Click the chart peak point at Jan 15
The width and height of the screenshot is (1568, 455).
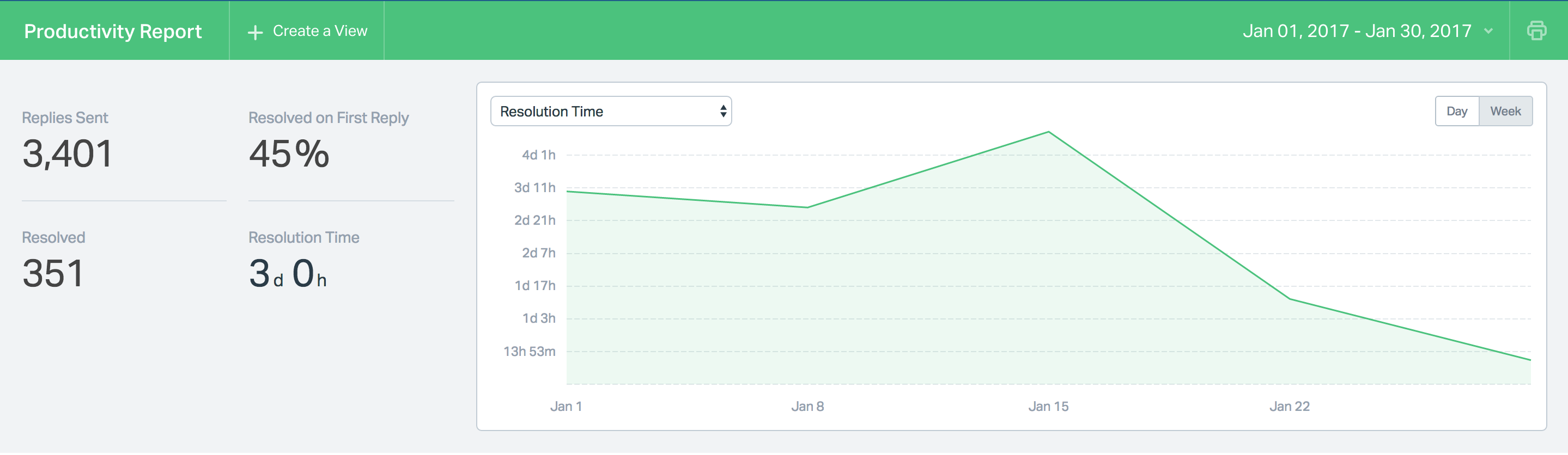1048,132
